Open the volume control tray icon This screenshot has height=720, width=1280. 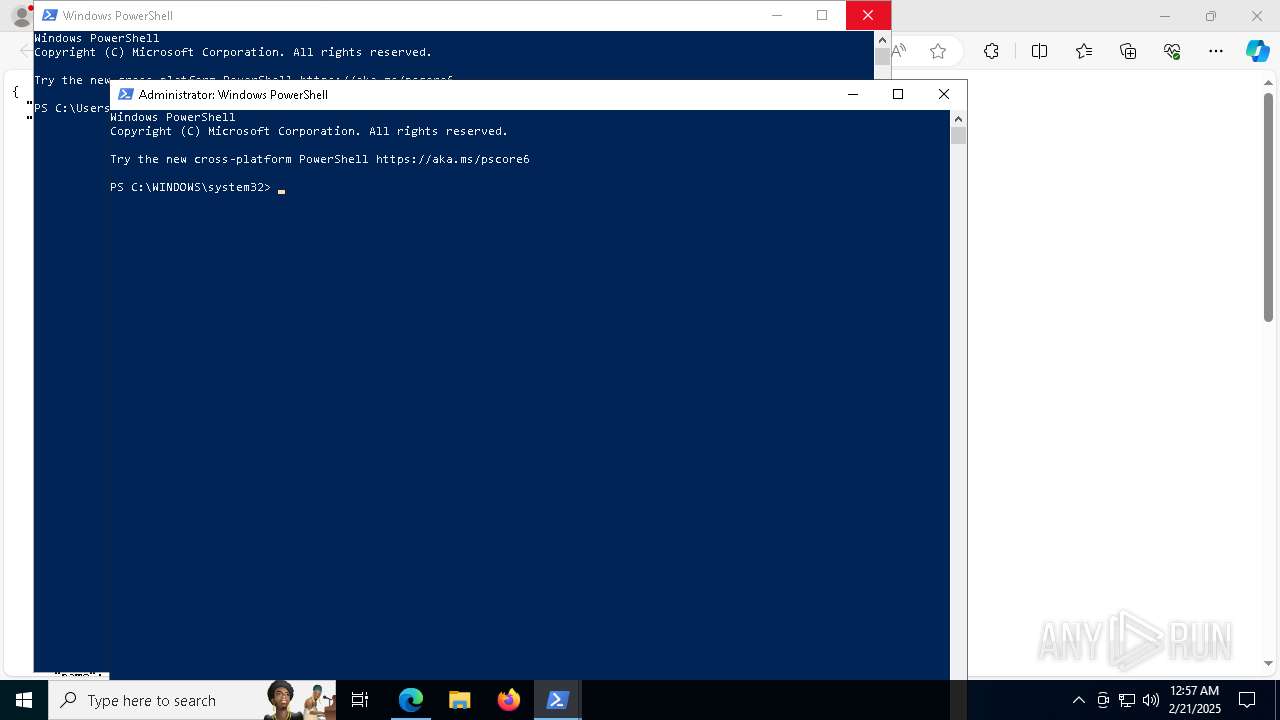point(1150,700)
